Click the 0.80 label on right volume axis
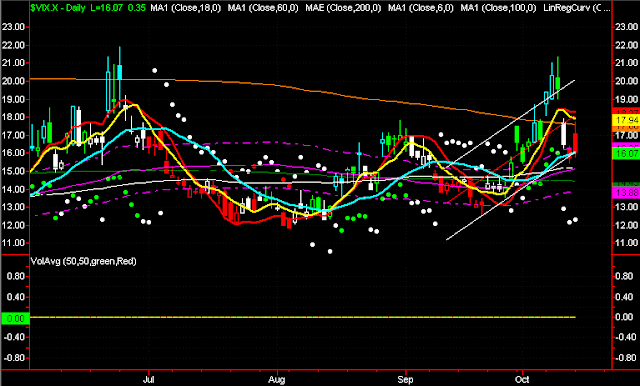The height and width of the screenshot is (386, 640). click(x=627, y=276)
